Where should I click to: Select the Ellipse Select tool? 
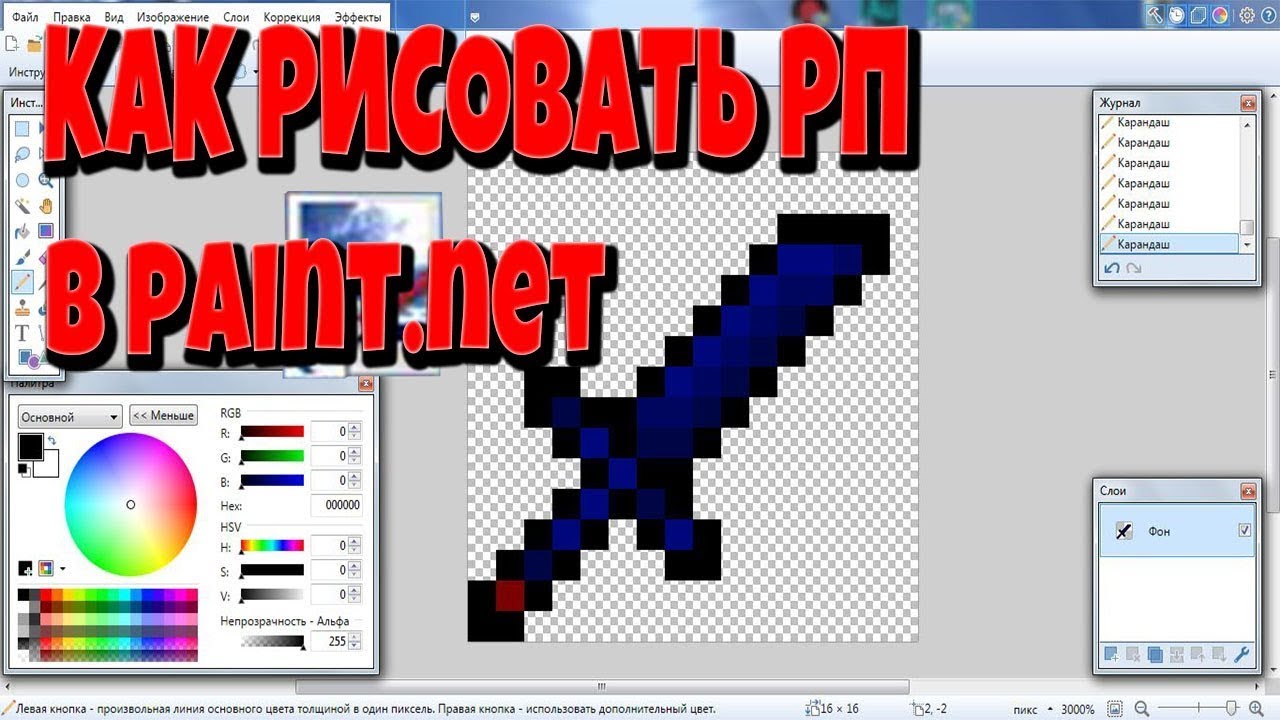pyautogui.click(x=22, y=180)
